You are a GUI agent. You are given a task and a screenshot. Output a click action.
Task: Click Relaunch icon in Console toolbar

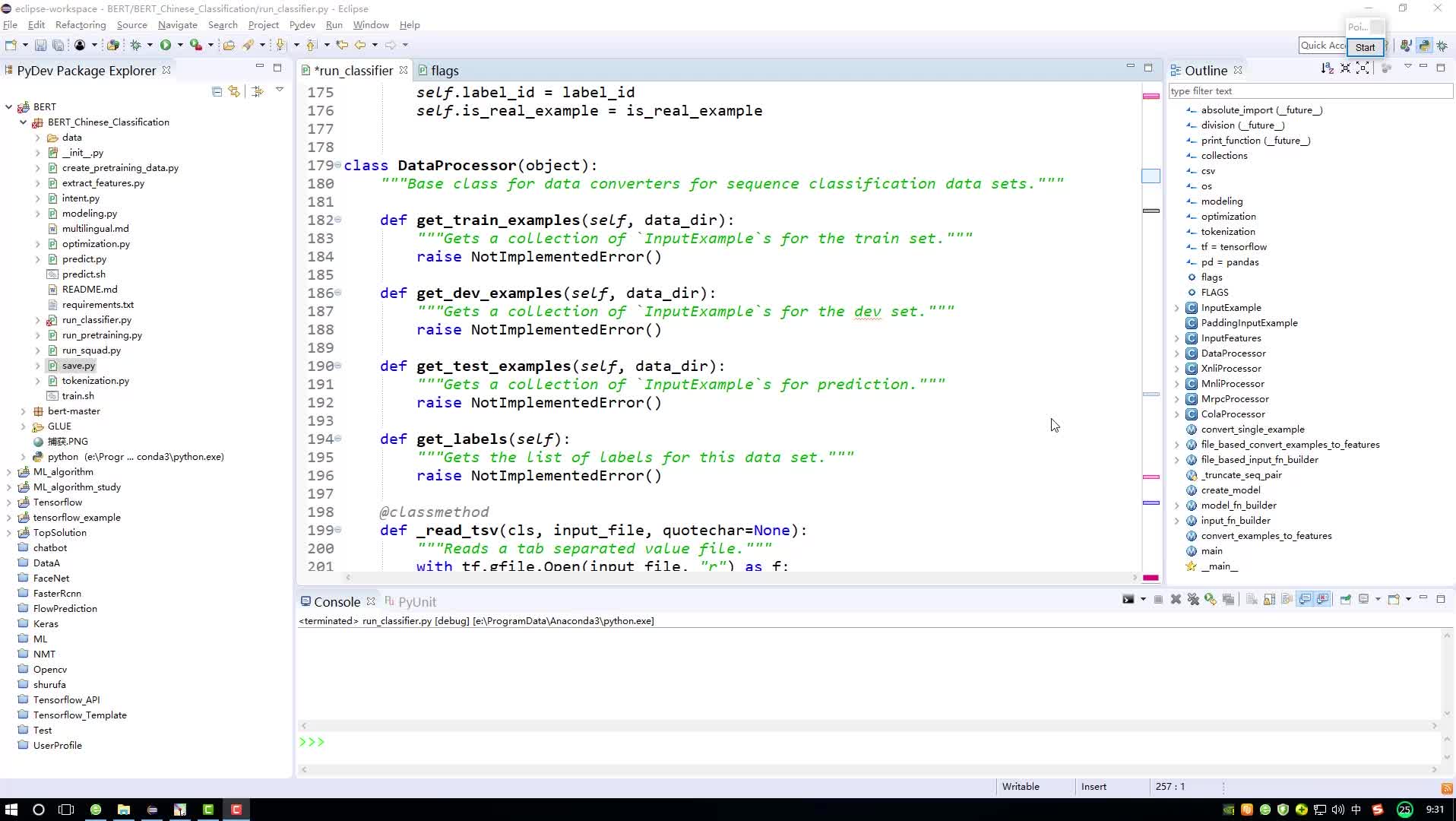tap(1211, 600)
